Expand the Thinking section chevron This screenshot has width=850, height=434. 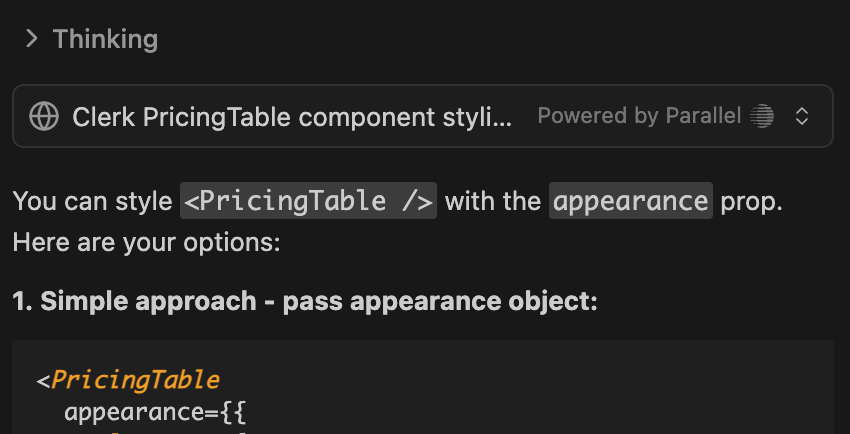pyautogui.click(x=31, y=39)
